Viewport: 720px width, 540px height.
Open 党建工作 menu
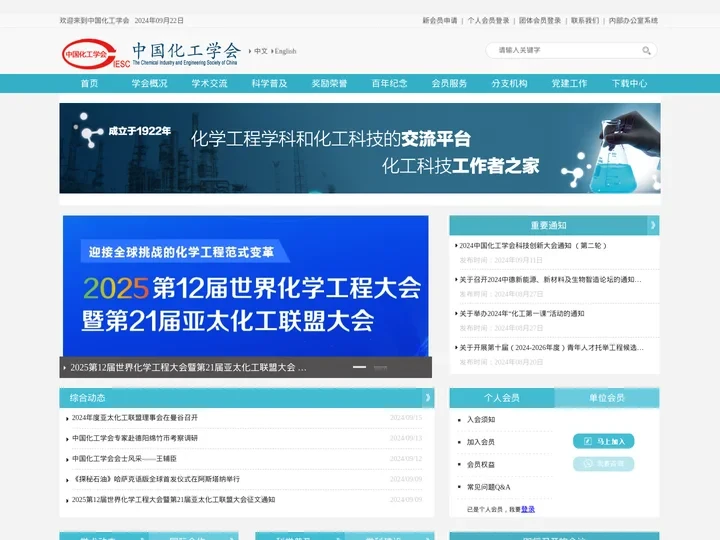pos(569,84)
